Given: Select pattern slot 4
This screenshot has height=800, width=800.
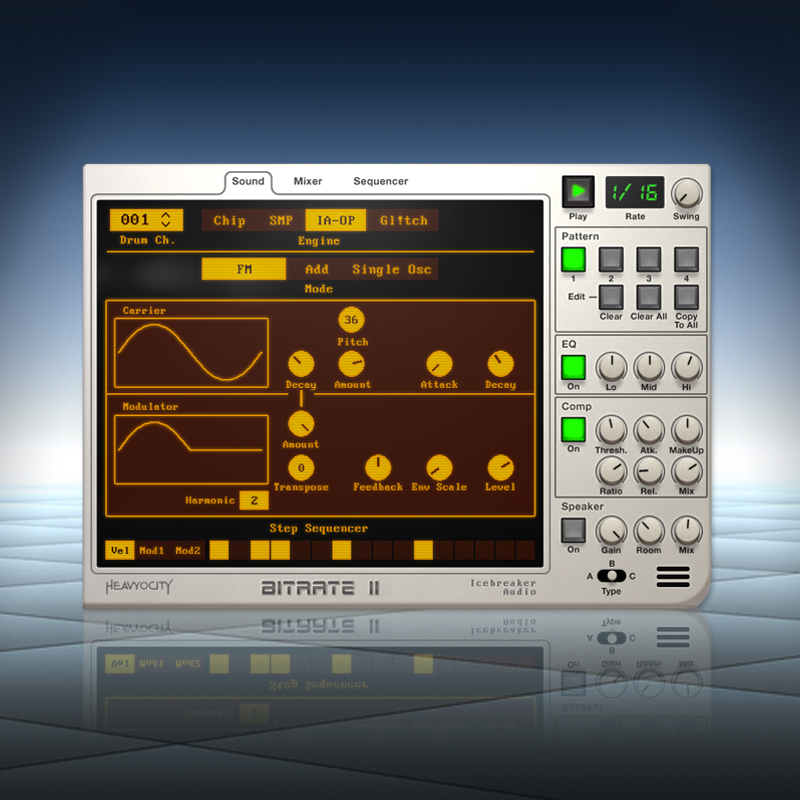Looking at the screenshot, I should (x=685, y=260).
